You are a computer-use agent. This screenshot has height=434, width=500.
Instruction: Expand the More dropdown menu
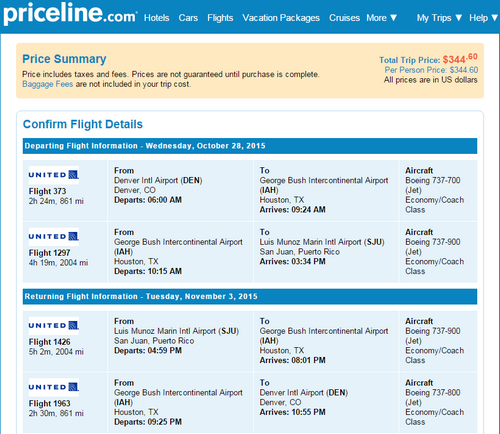pyautogui.click(x=382, y=18)
